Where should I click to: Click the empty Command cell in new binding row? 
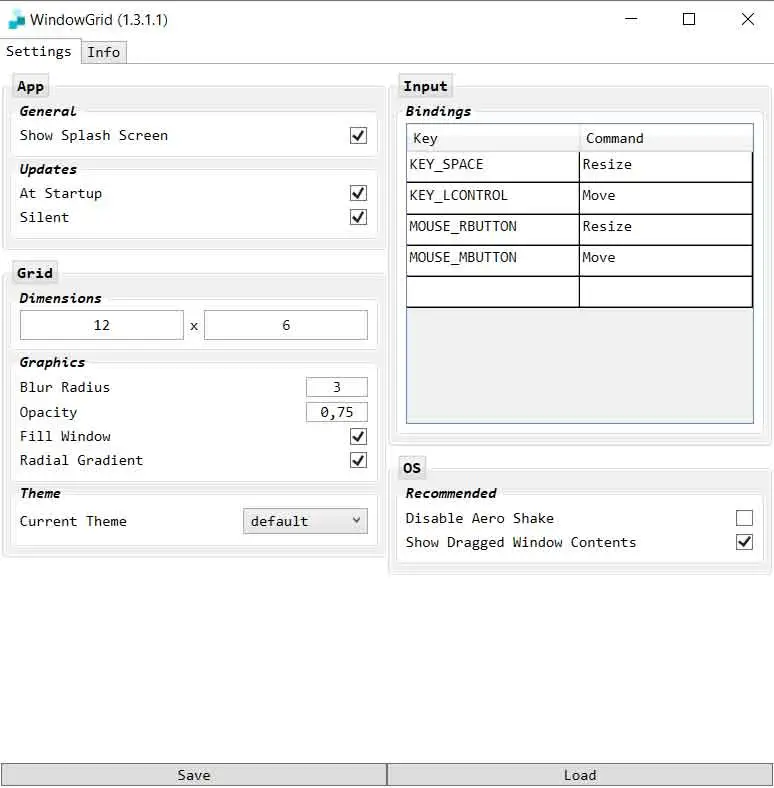[x=666, y=291]
